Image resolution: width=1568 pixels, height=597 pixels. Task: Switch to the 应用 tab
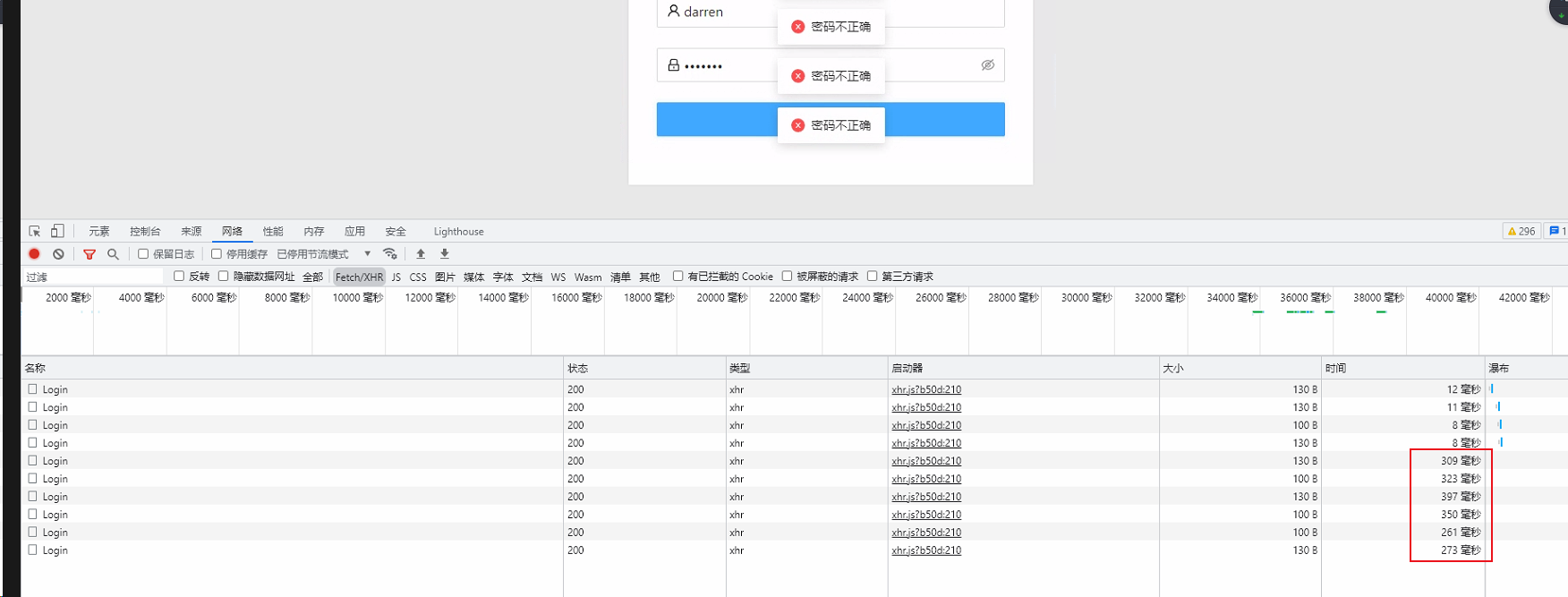(x=355, y=231)
